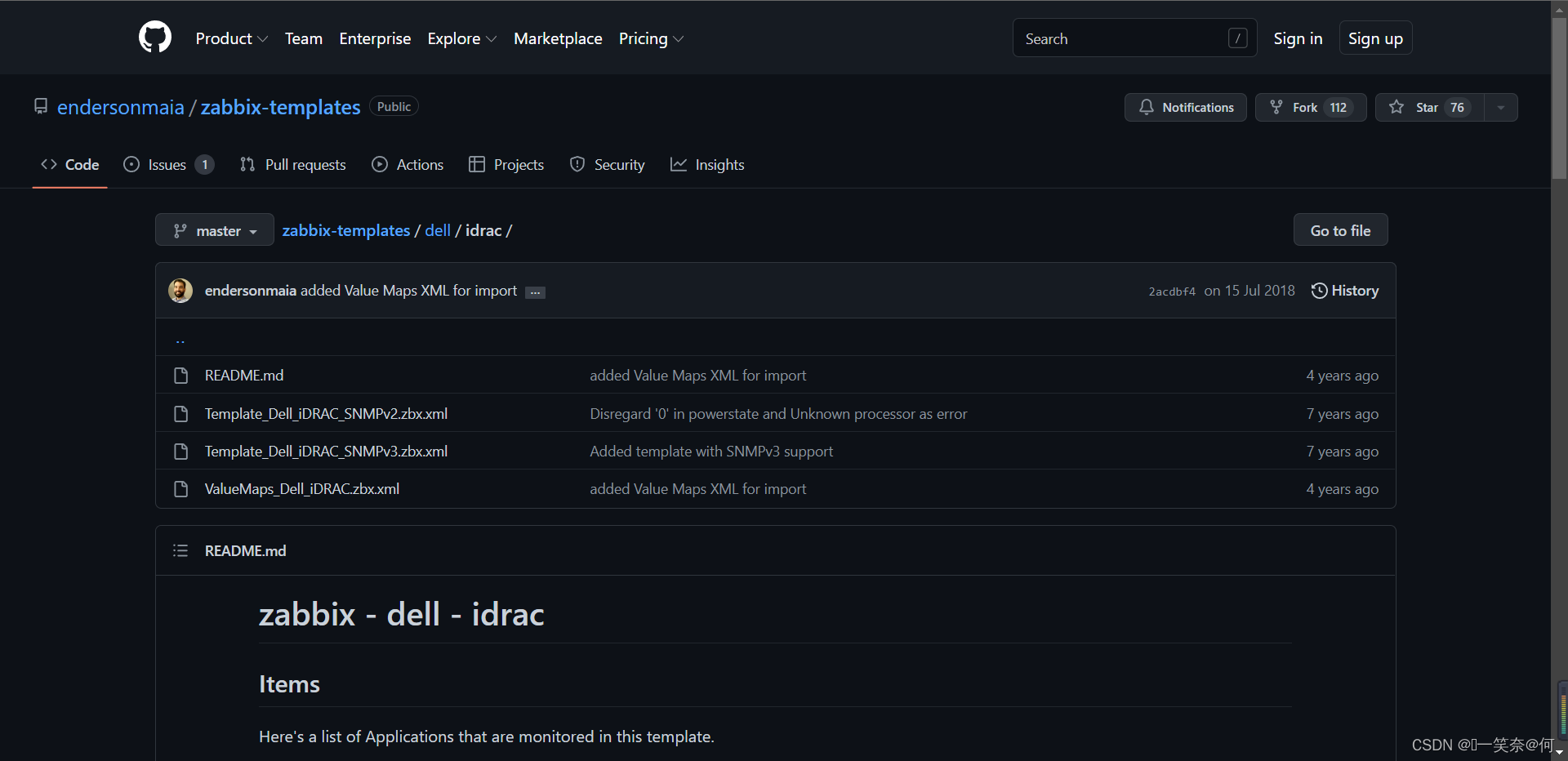
Task: Click the file icon next to README.md
Action: 181,375
